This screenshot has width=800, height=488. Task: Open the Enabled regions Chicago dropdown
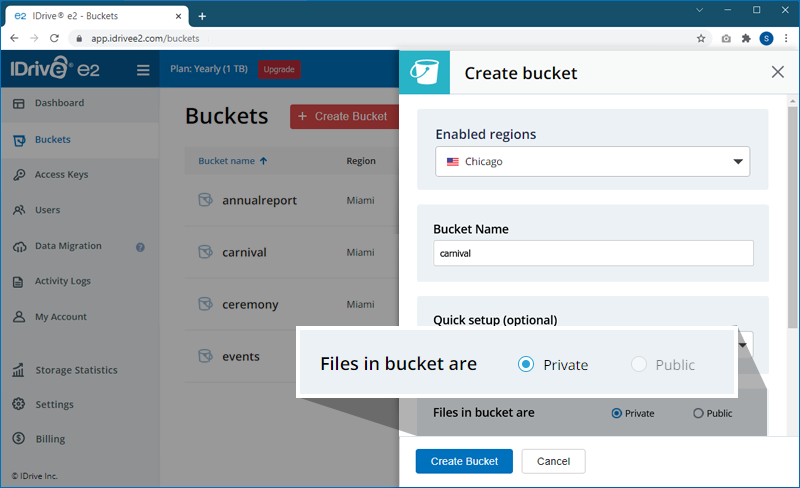[x=592, y=161]
